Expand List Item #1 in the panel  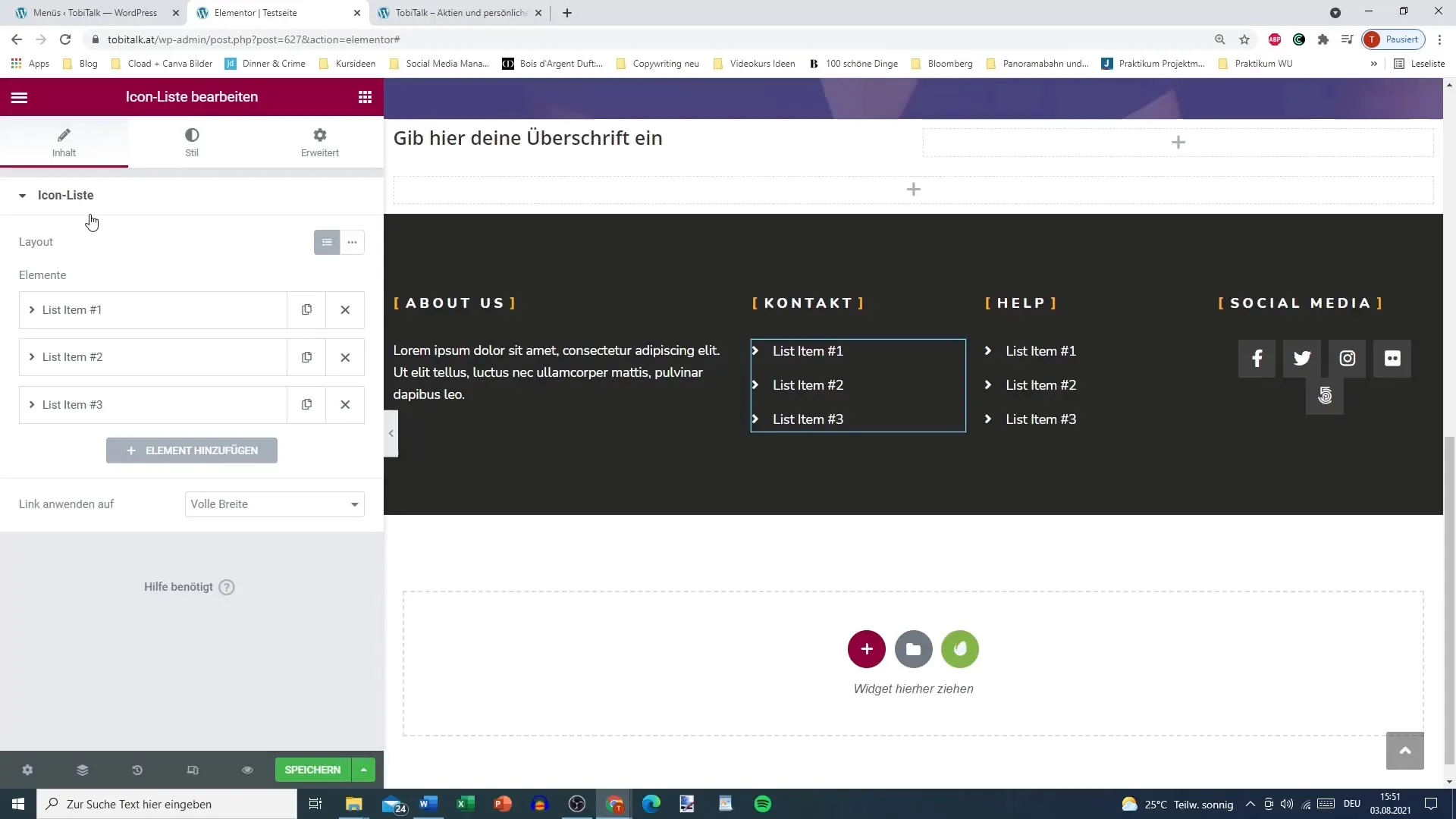152,310
